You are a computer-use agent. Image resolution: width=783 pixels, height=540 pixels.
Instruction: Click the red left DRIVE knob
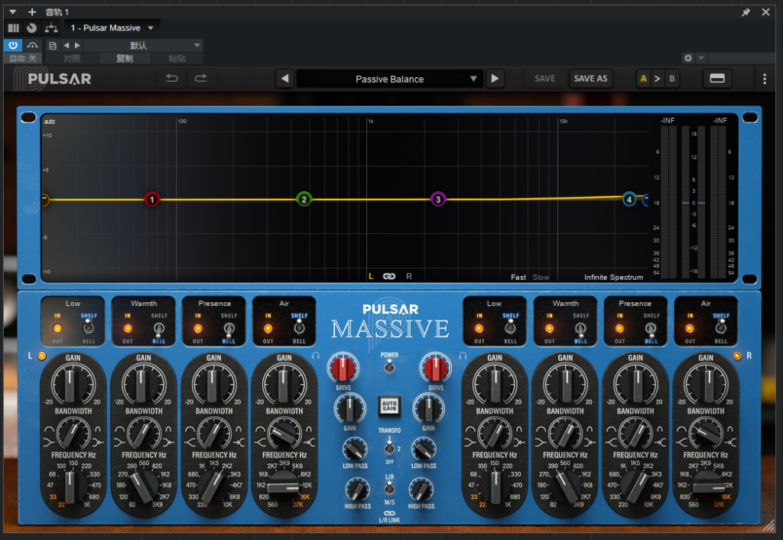coord(343,369)
